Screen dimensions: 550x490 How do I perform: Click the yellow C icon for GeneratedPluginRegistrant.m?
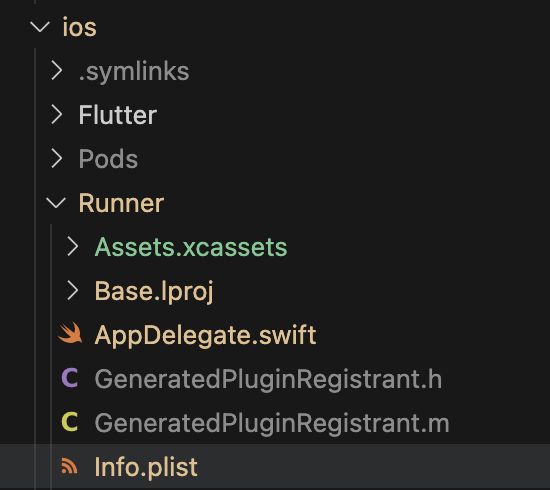(70, 421)
